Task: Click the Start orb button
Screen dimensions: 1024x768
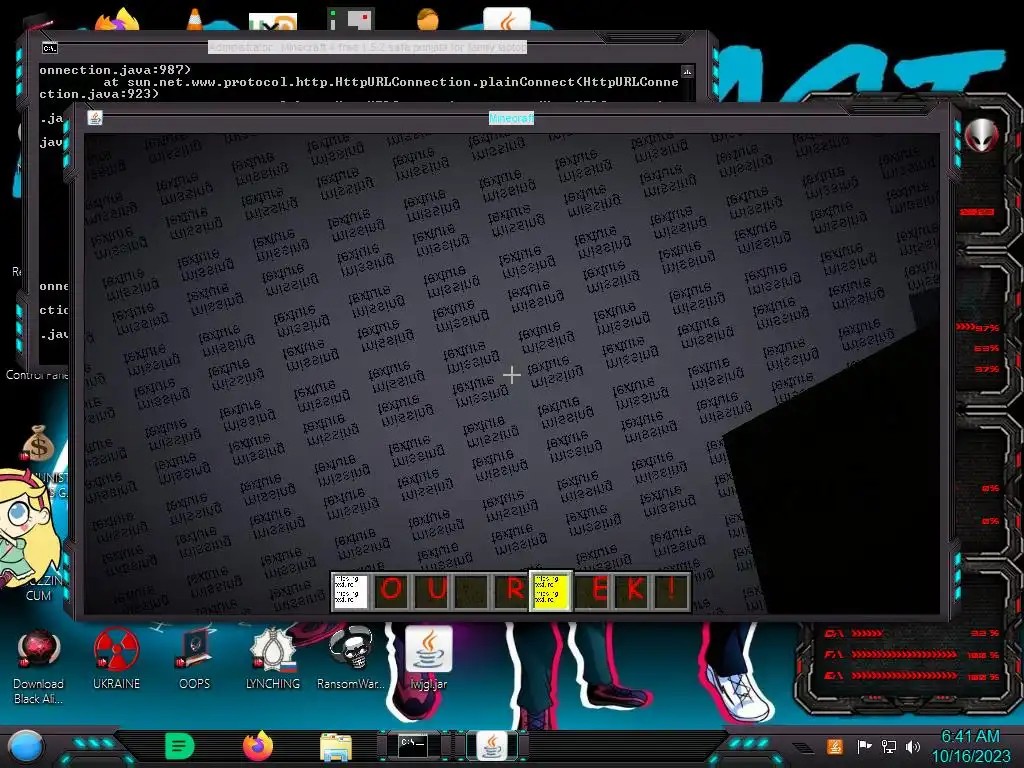Action: [x=25, y=747]
